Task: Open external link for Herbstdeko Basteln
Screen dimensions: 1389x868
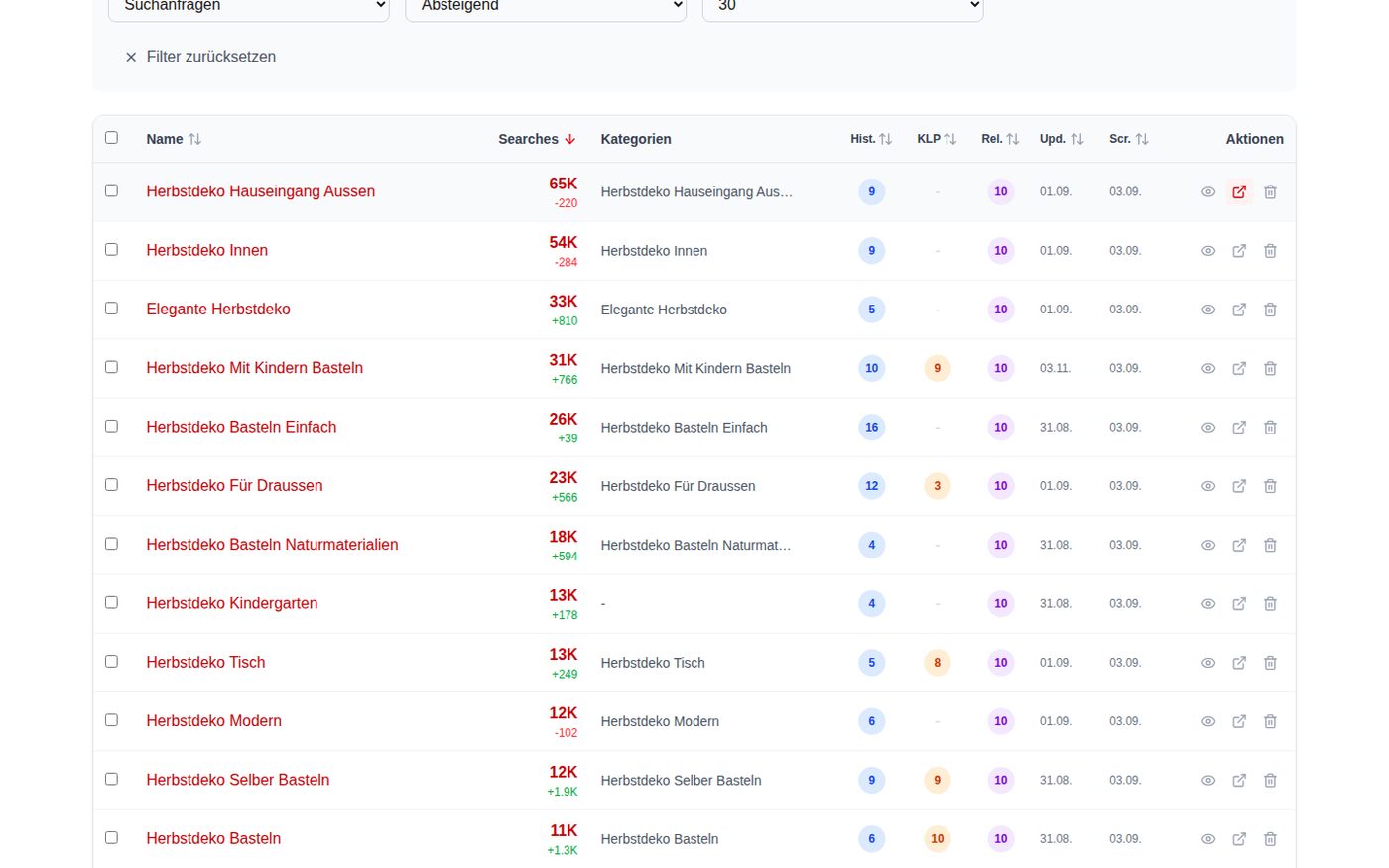Action: 1239,839
